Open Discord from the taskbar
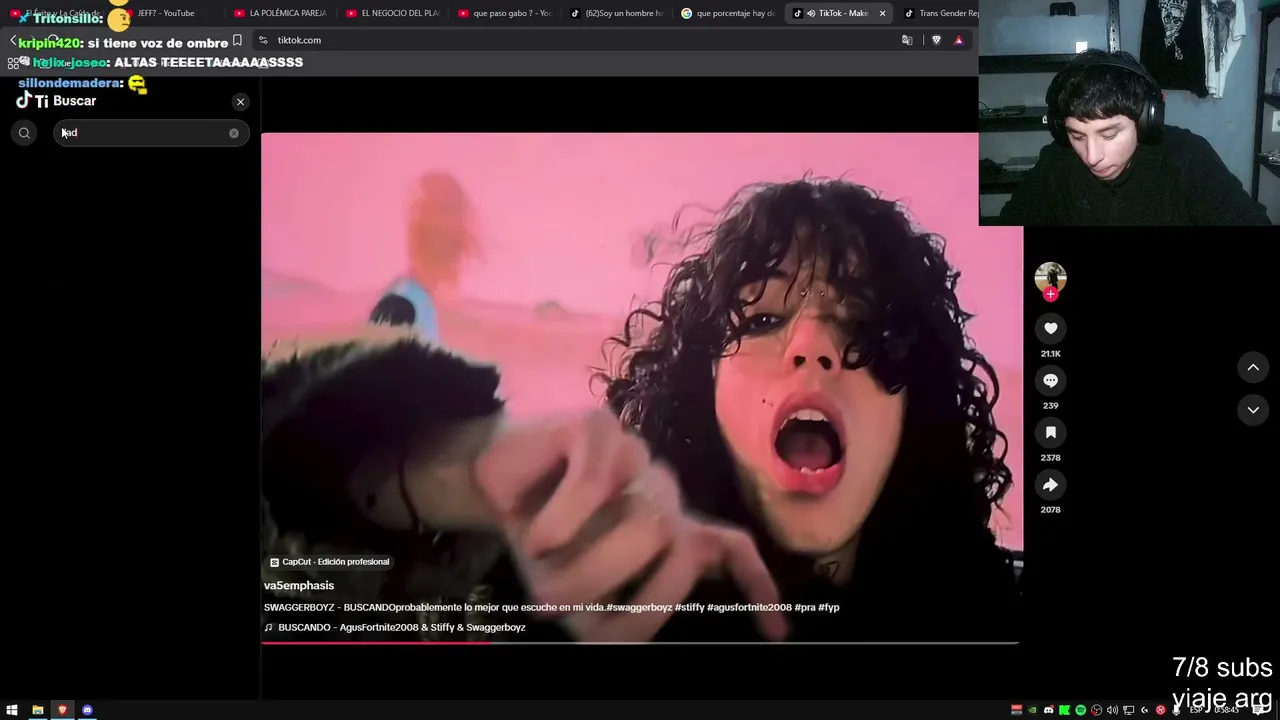The image size is (1280, 720). coord(87,710)
